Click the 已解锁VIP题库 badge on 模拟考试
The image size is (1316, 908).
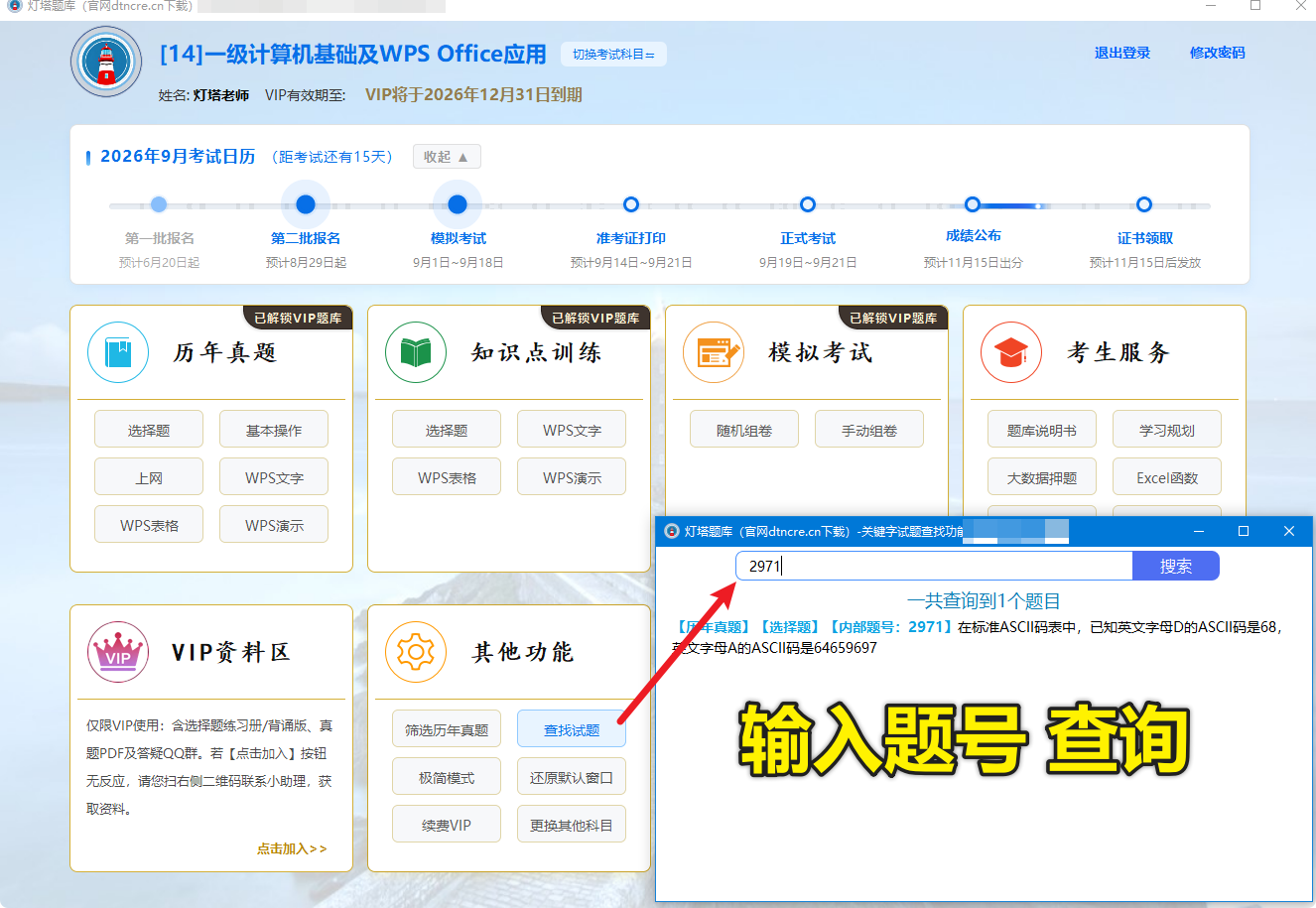point(893,318)
